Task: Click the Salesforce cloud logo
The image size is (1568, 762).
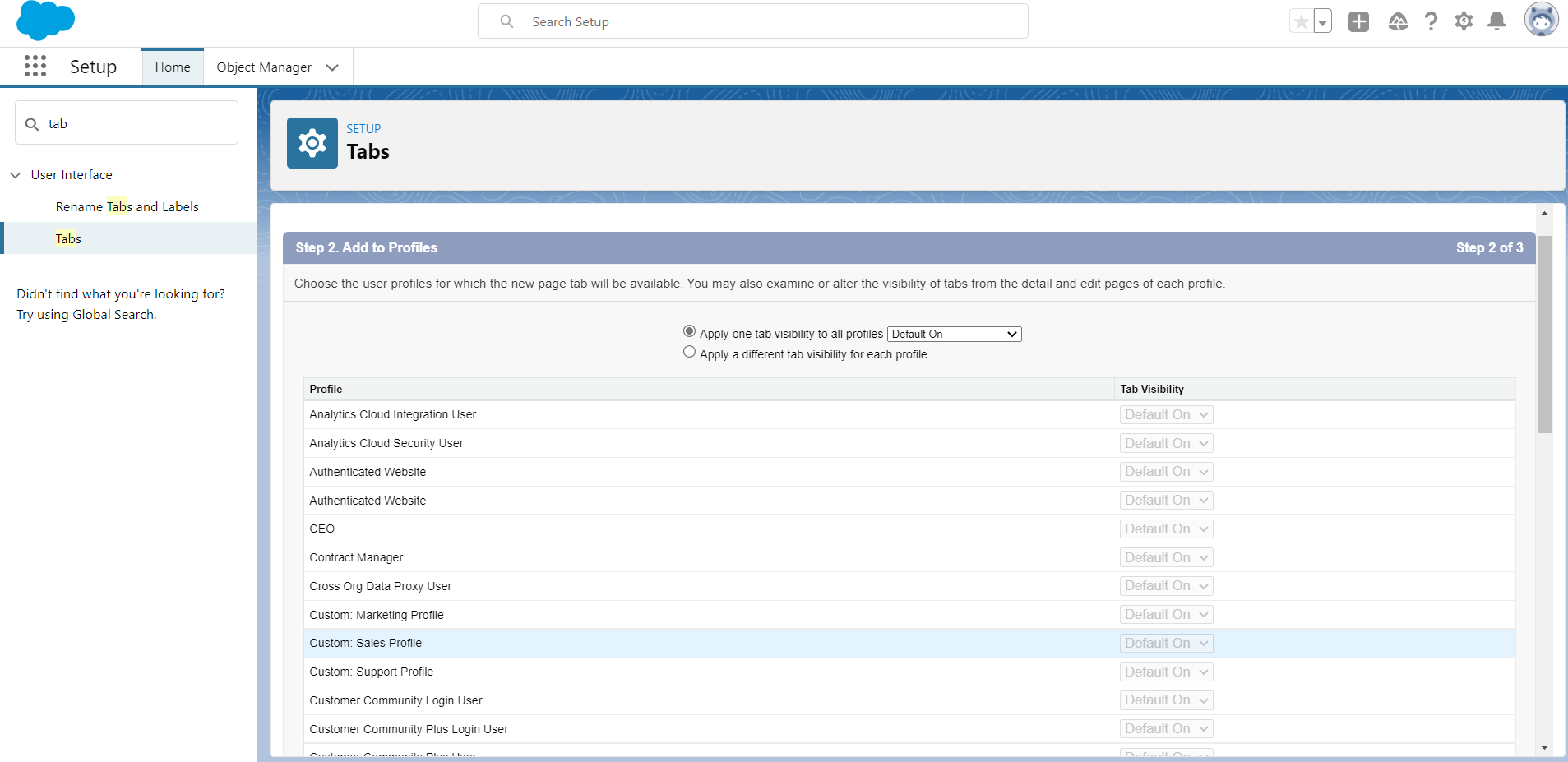Action: (x=45, y=21)
